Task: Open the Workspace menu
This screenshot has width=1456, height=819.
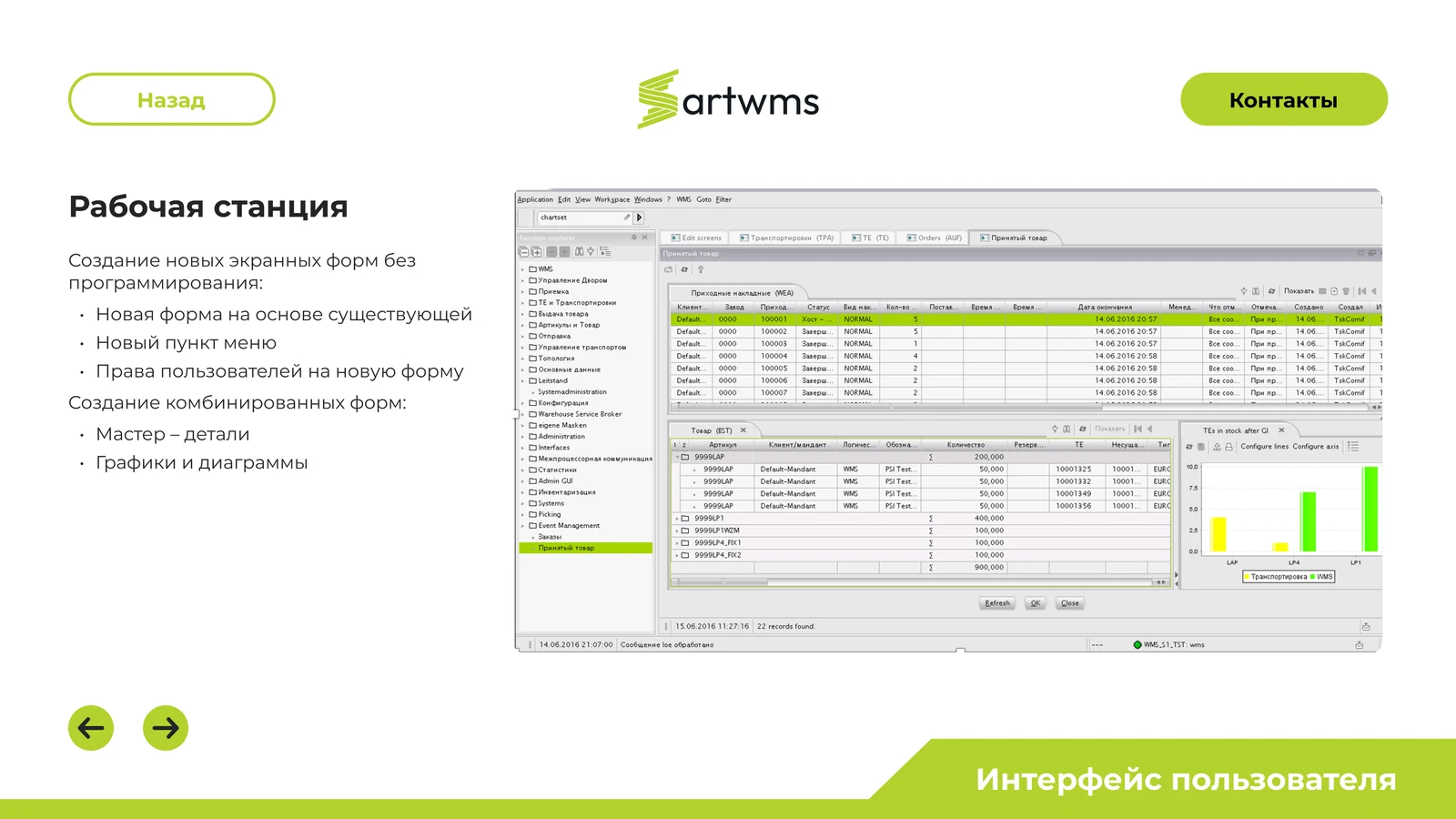Action: click(612, 199)
